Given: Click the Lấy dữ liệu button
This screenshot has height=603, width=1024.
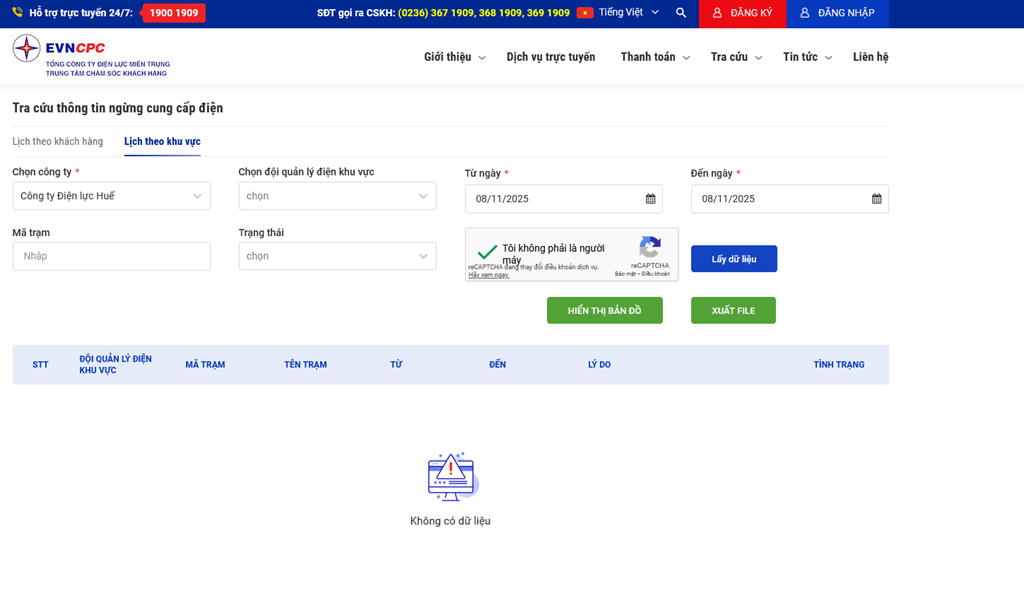Looking at the screenshot, I should [733, 259].
